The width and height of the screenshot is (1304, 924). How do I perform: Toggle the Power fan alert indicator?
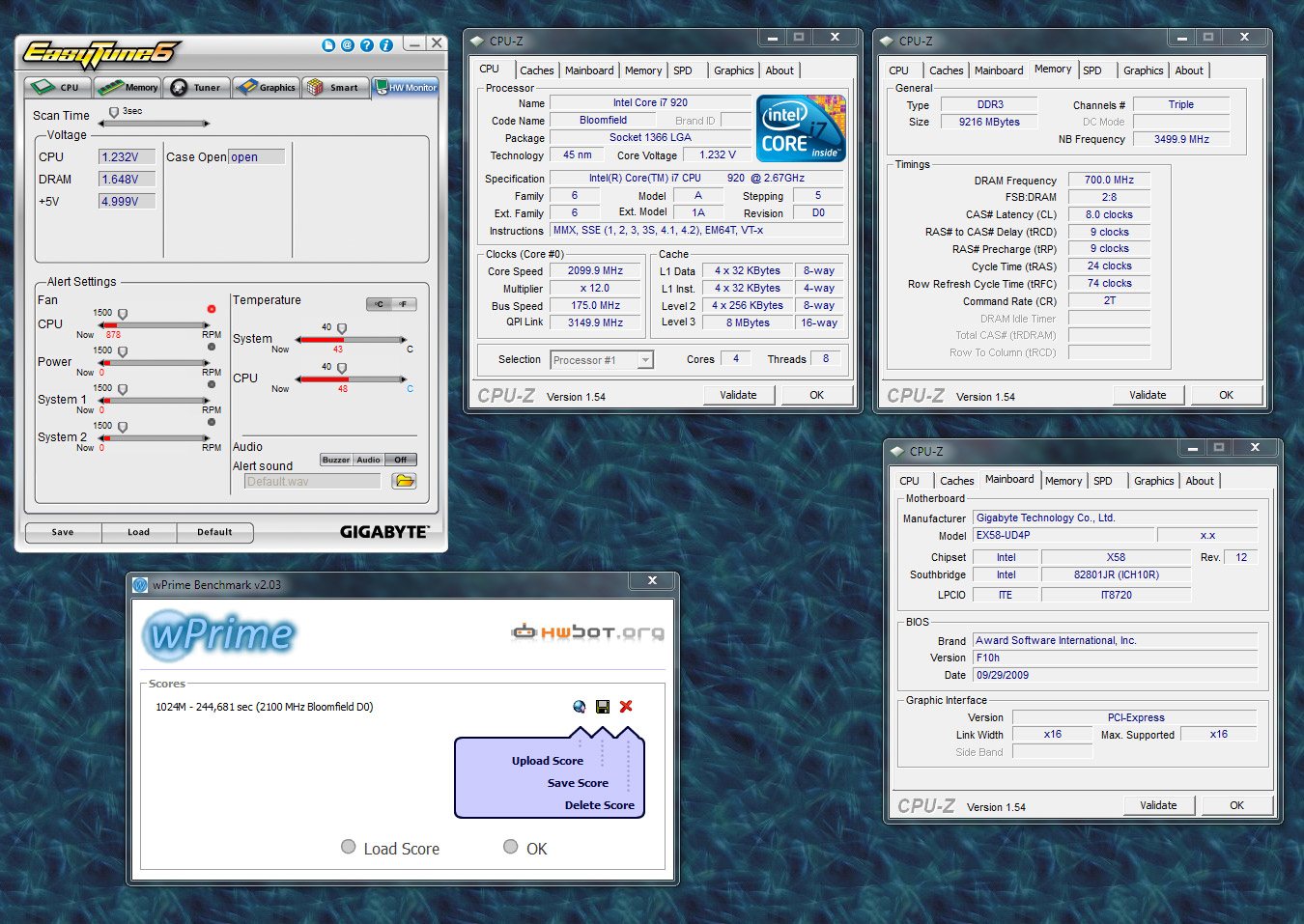click(212, 347)
